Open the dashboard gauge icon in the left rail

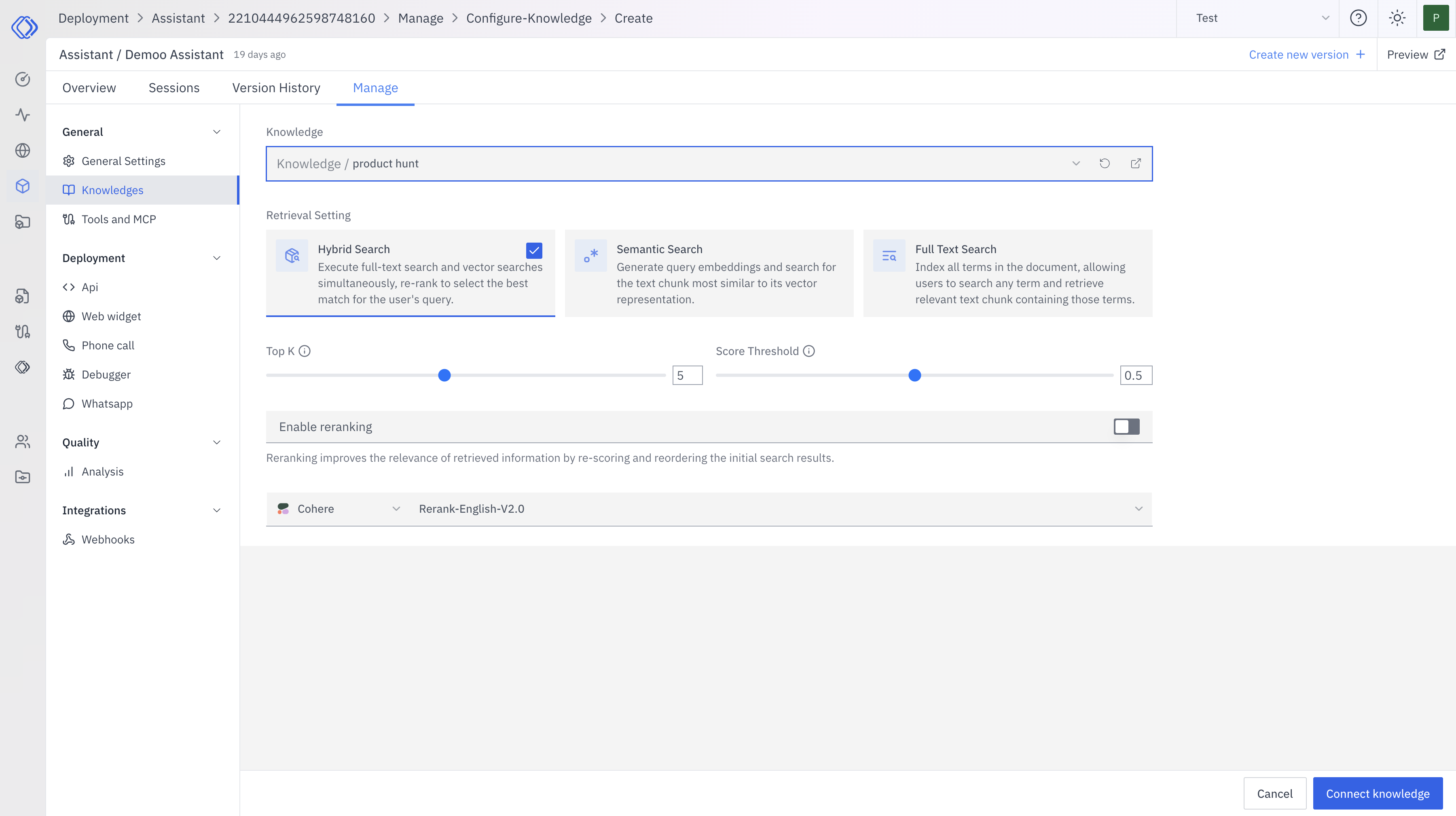point(23,80)
